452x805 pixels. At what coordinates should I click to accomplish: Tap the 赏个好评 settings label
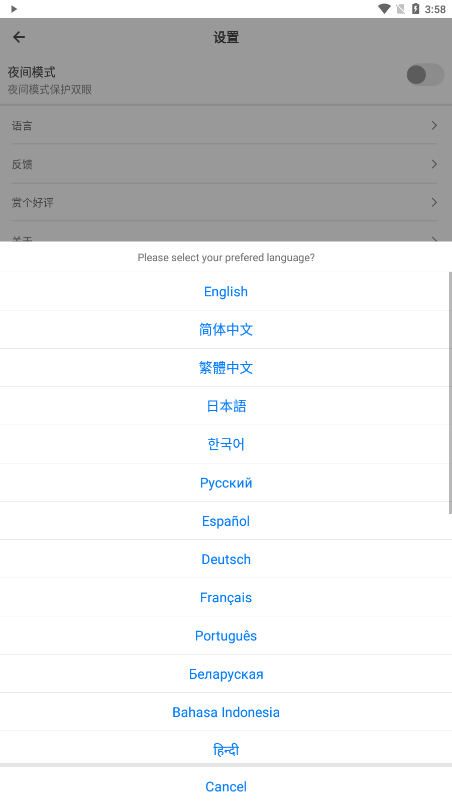click(x=32, y=202)
